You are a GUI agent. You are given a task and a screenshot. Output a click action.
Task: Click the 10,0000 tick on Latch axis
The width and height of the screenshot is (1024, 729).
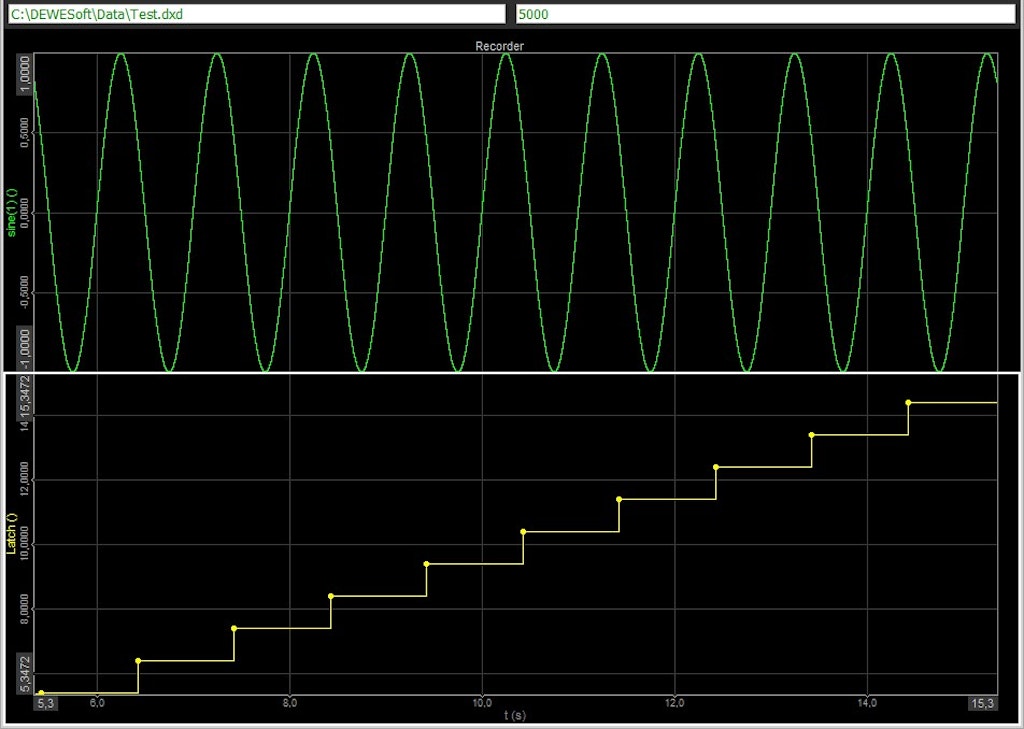(x=25, y=544)
